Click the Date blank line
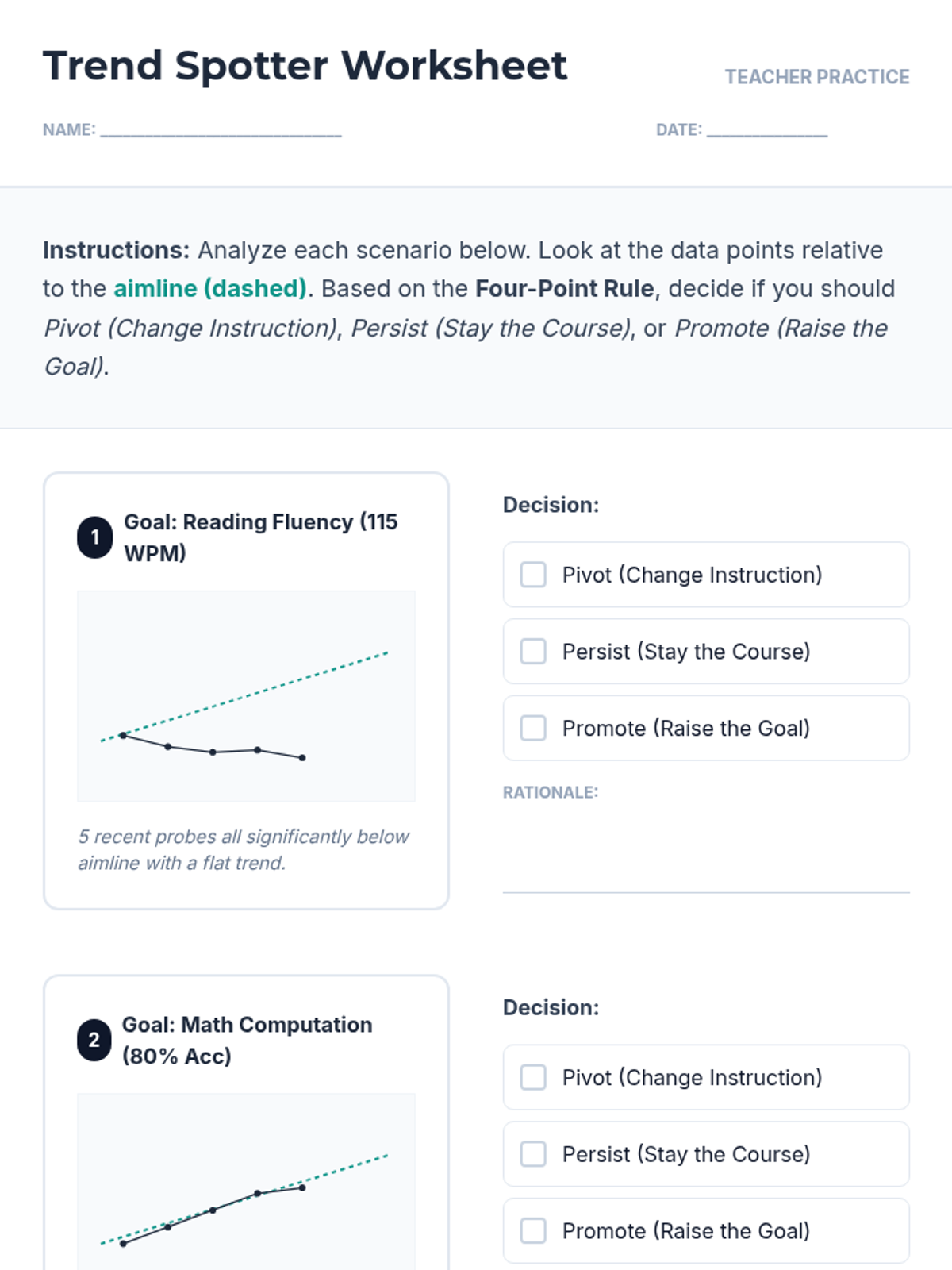The height and width of the screenshot is (1270, 952). coord(766,130)
